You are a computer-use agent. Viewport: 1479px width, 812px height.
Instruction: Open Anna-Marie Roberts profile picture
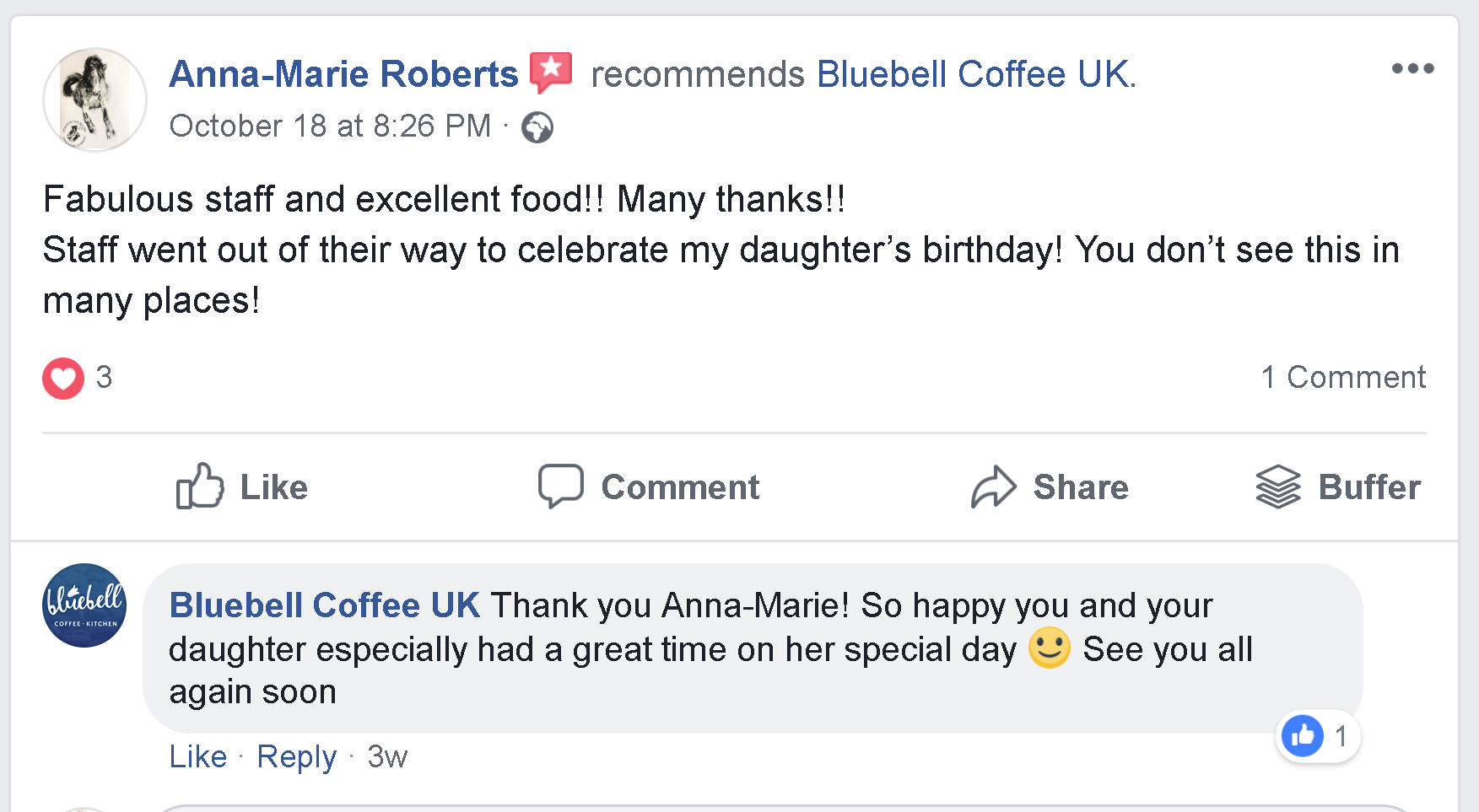(x=95, y=99)
